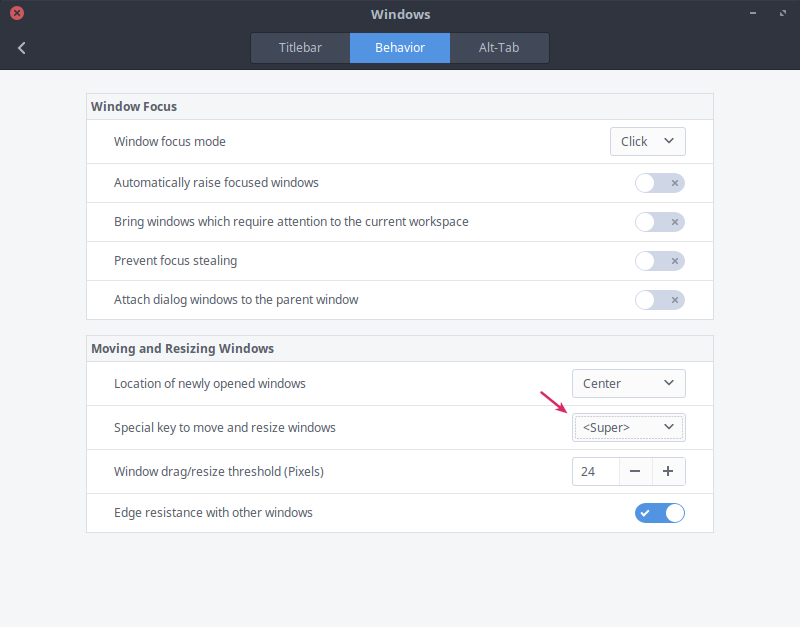
Task: Select the Behavior tab
Action: point(399,47)
